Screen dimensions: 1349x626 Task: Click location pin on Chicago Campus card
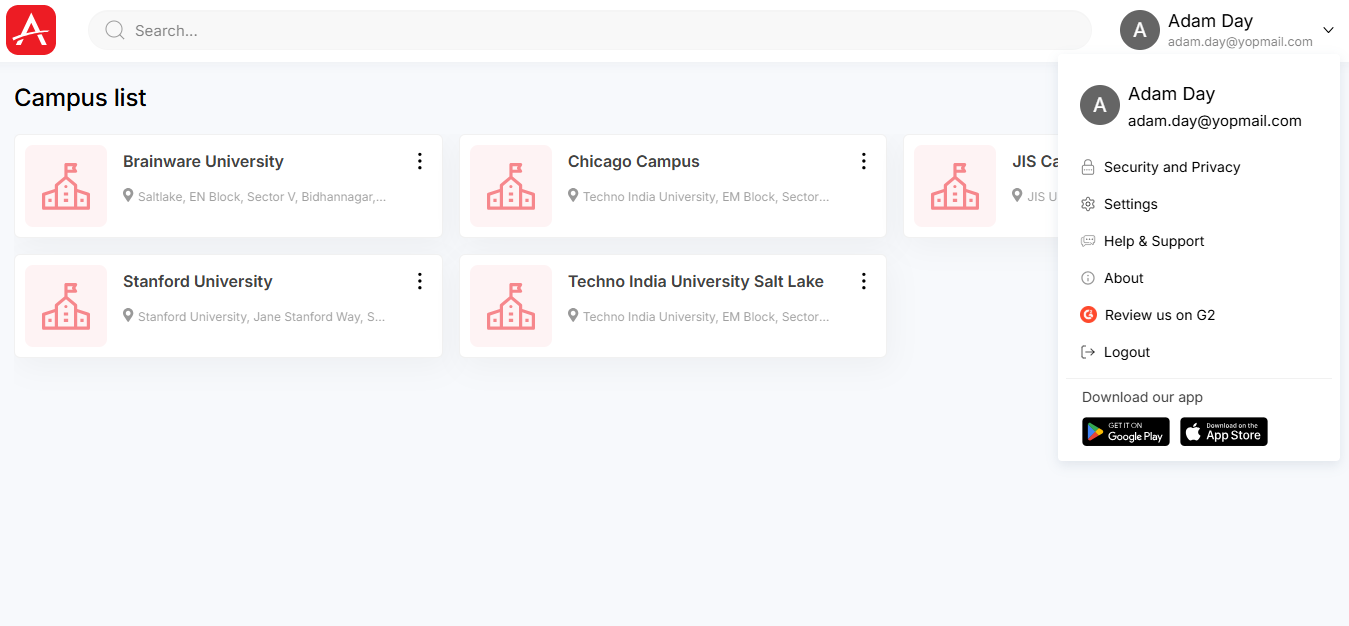coord(573,195)
